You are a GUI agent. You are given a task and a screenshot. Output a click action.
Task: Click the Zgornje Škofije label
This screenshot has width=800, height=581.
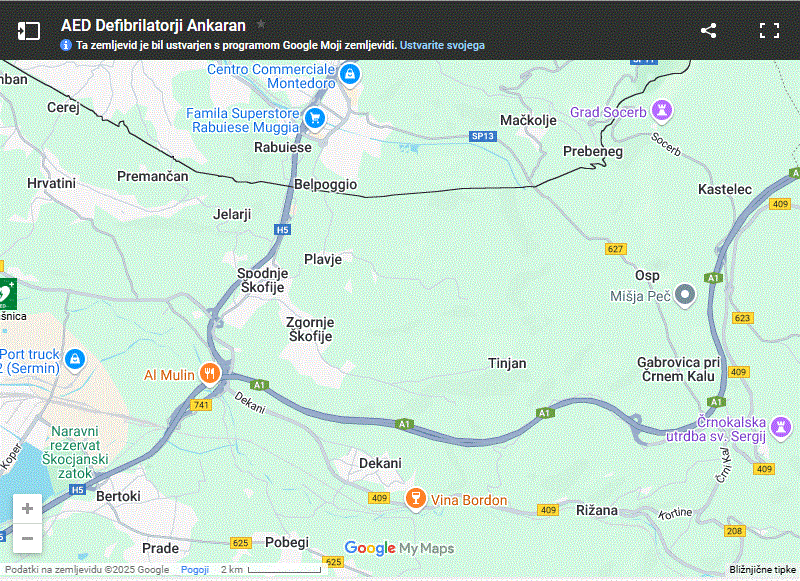click(310, 329)
